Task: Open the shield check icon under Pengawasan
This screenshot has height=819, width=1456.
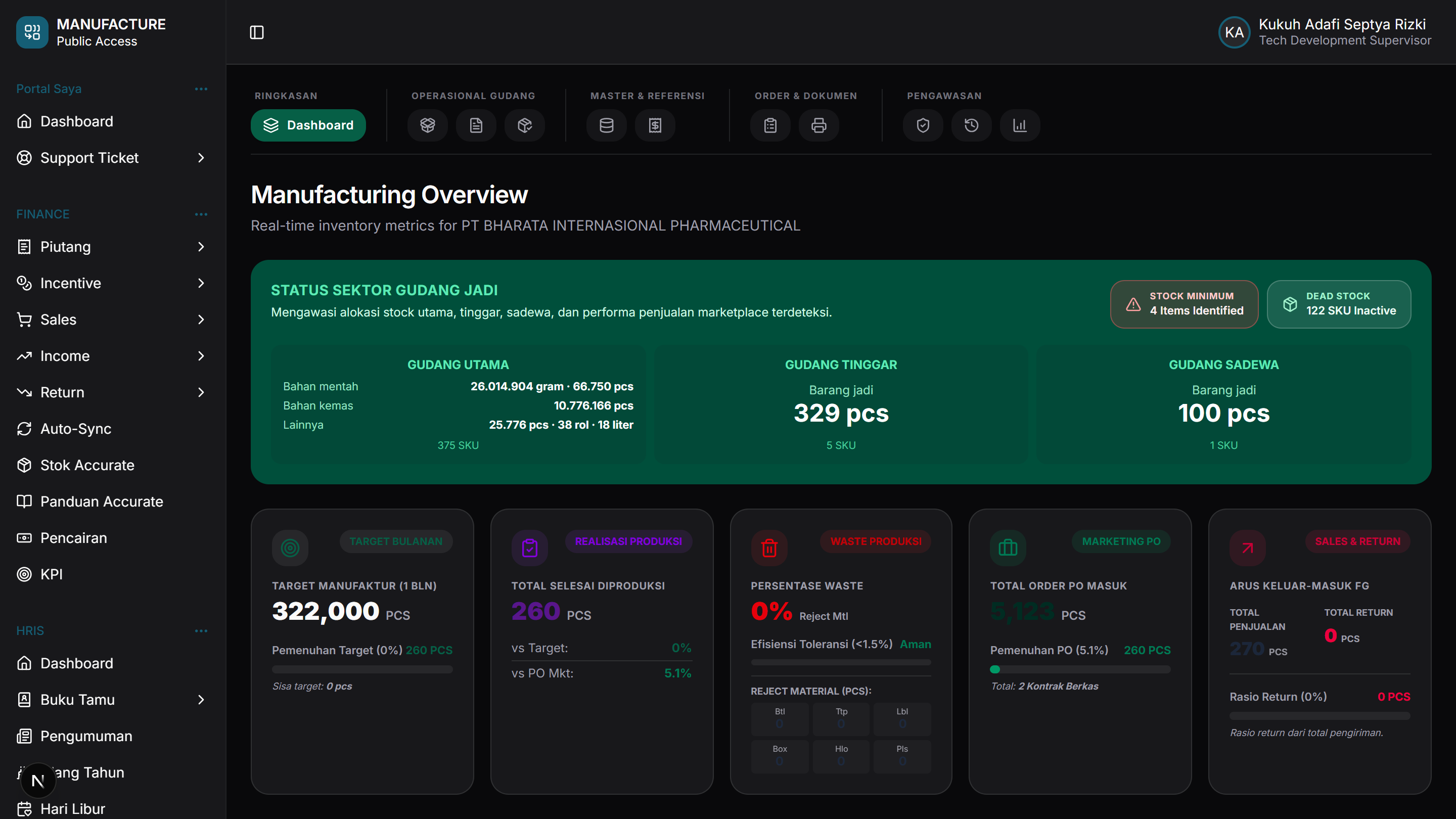Action: 923,125
